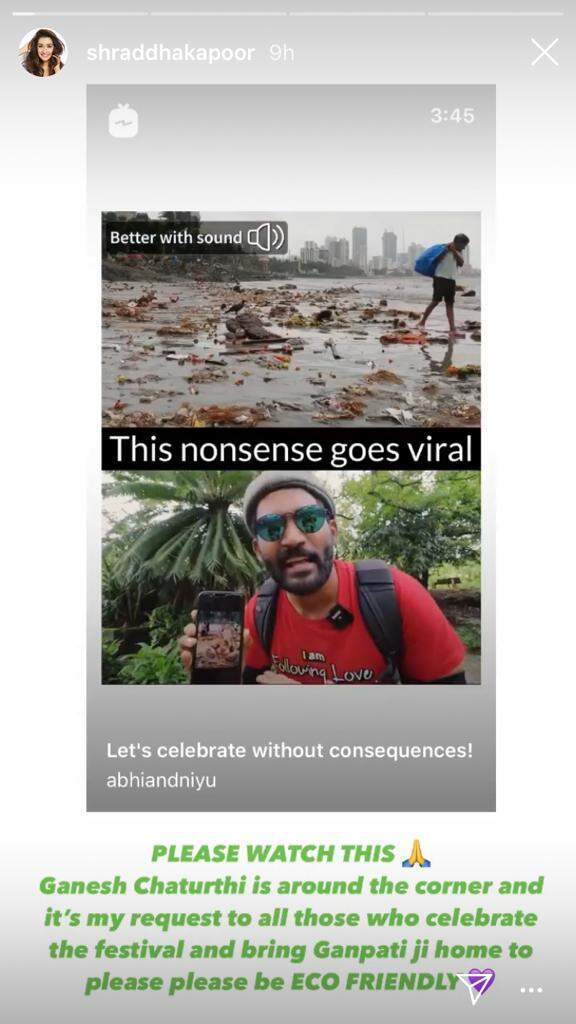This screenshot has width=576, height=1024.
Task: Jump to the fourth story progress segment
Action: [496, 13]
